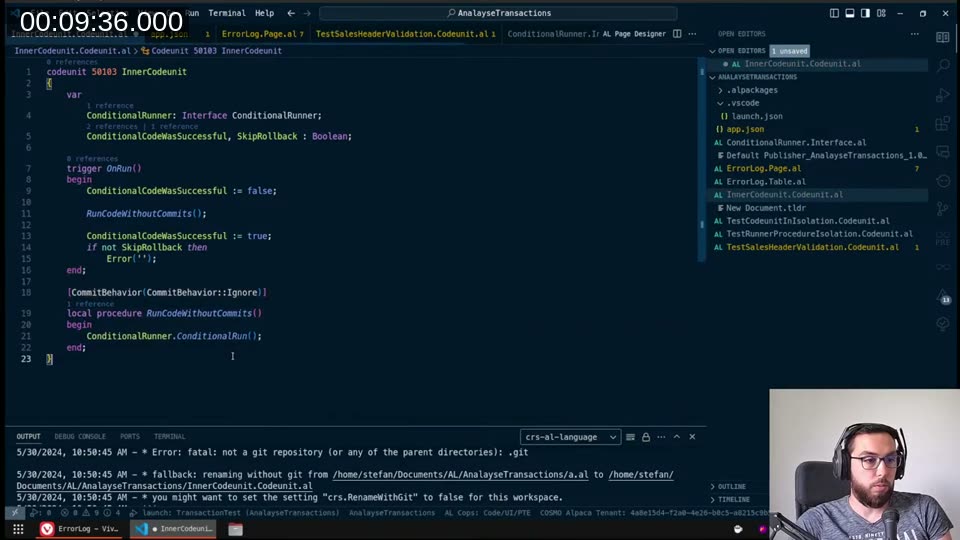Open New Document.tldr file
960x540 pixels.
(x=765, y=208)
